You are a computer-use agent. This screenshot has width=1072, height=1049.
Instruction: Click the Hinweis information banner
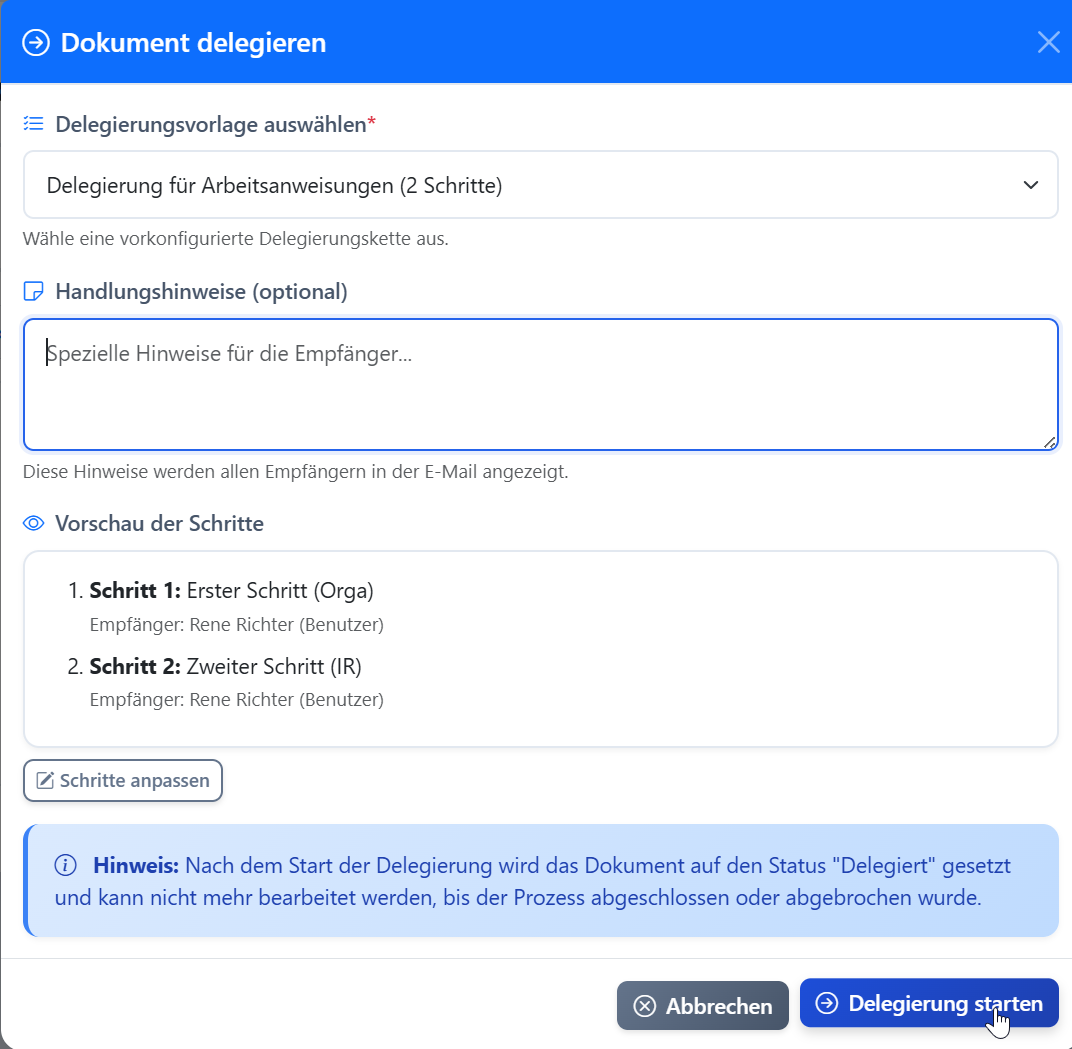coord(540,881)
